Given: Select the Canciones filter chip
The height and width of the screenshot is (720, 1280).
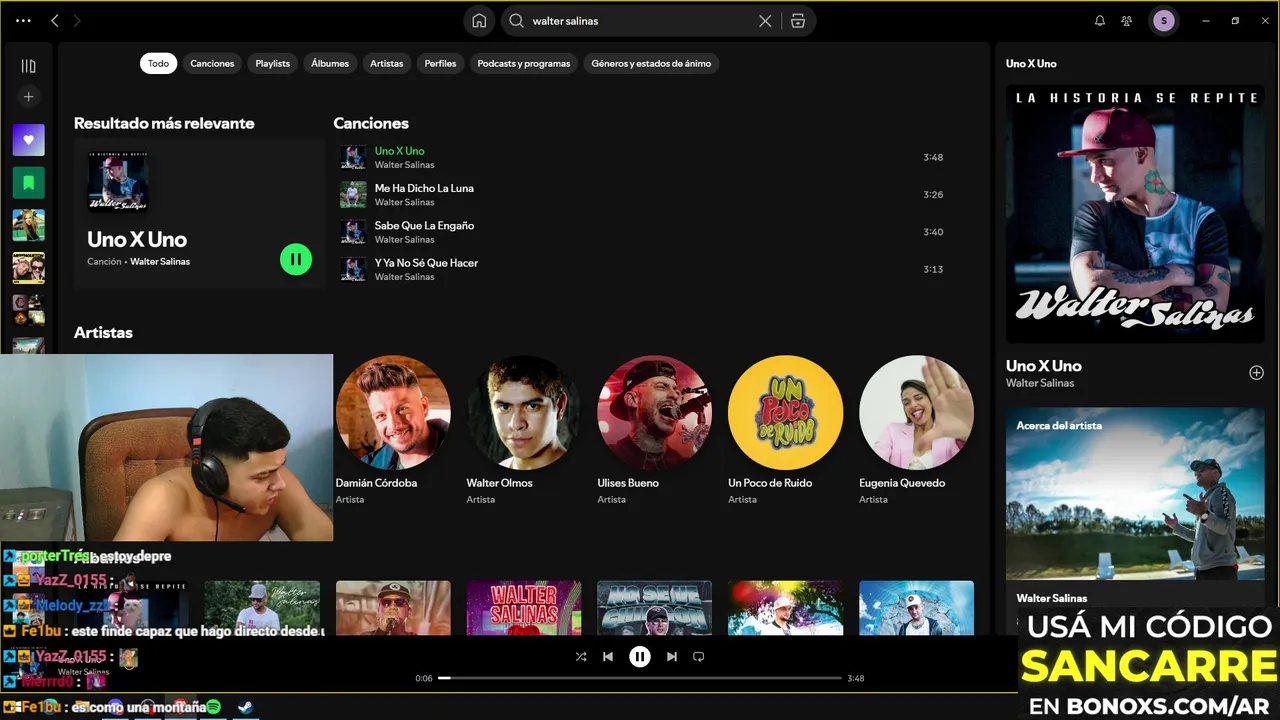Looking at the screenshot, I should click(x=212, y=63).
